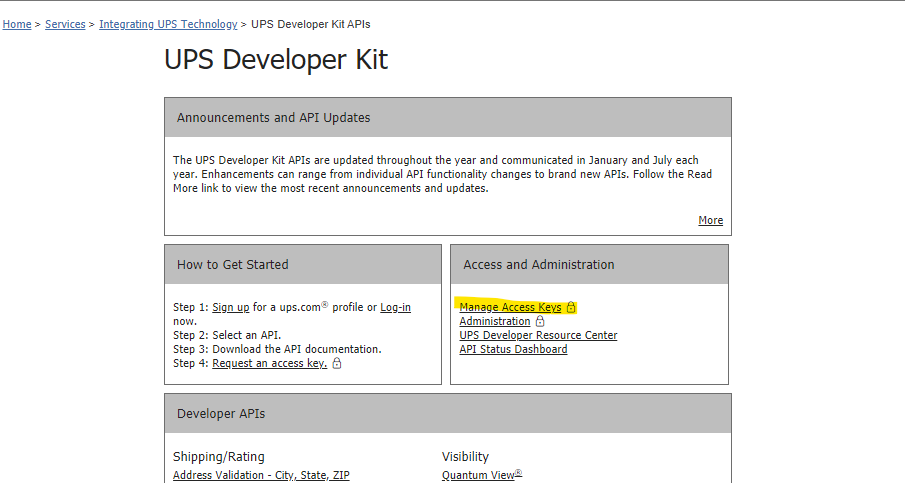Viewport: 905px width, 483px height.
Task: Open the Quantum View link
Action: 482,475
